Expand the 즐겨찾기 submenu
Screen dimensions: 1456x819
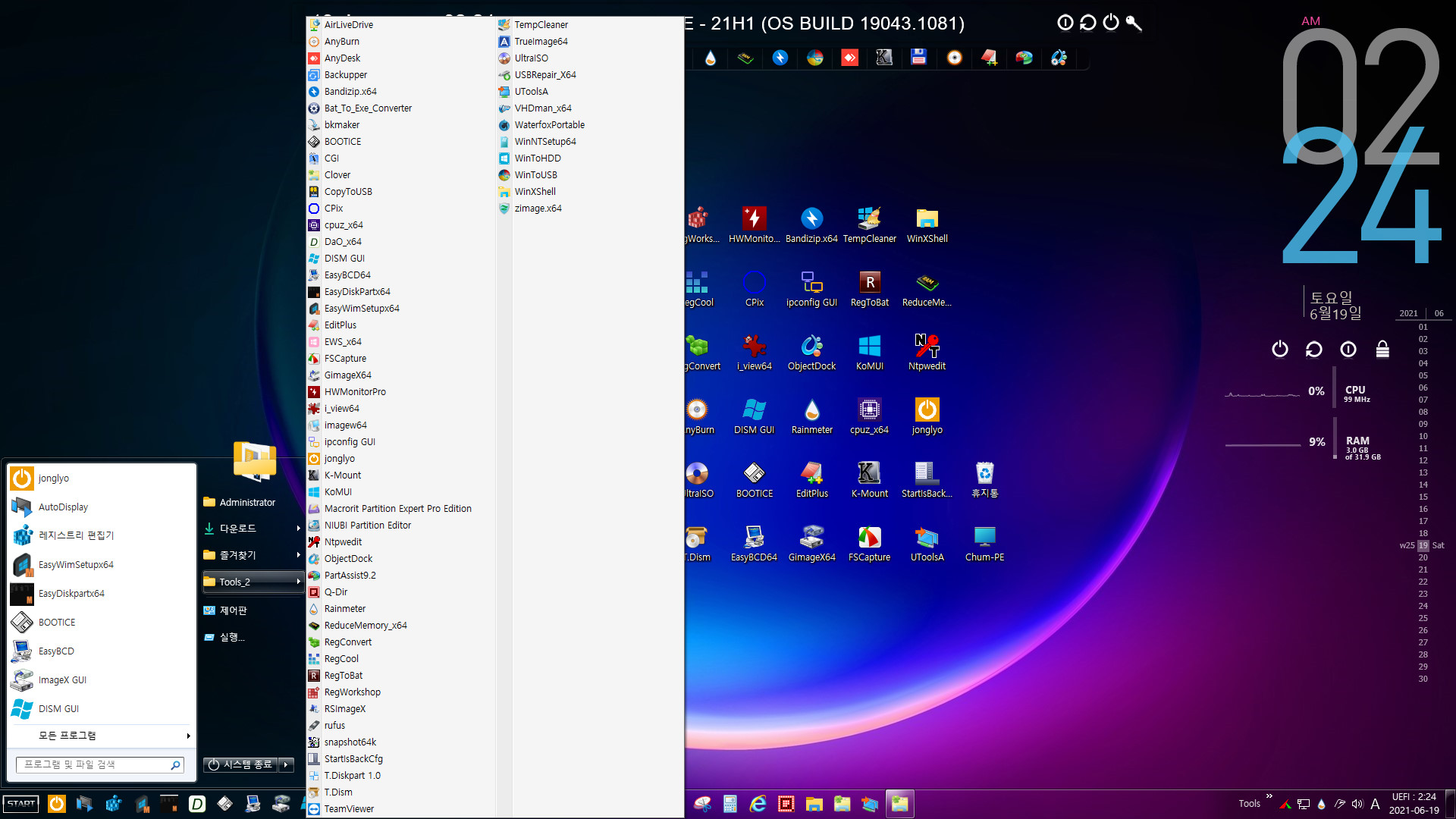point(298,555)
